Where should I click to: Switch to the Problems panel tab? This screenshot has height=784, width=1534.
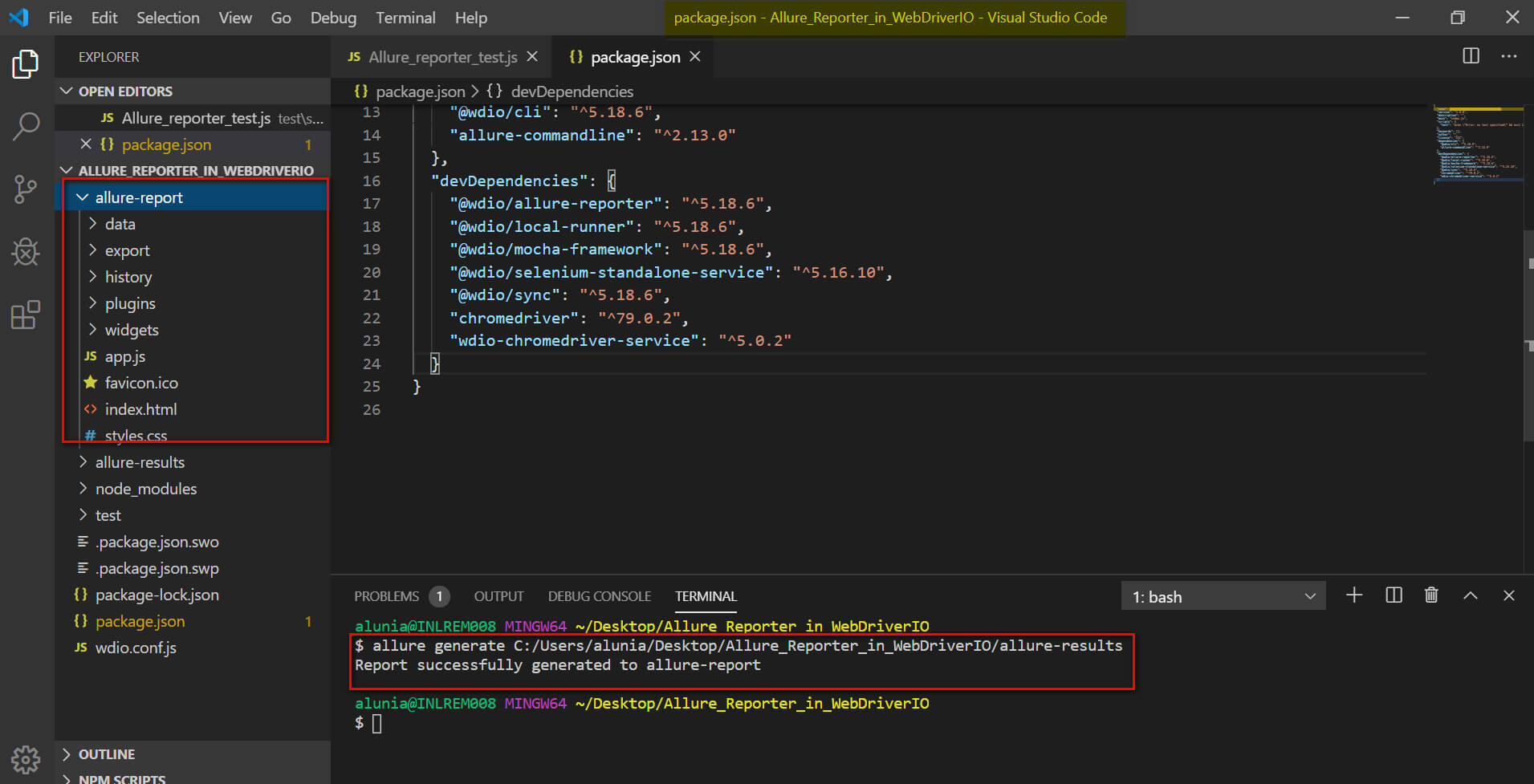(x=386, y=596)
